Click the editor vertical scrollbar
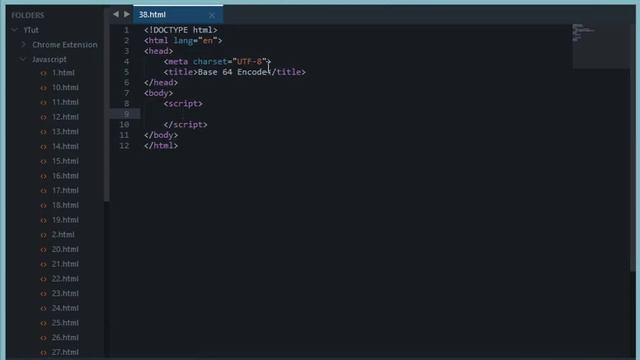640x360 pixels. click(633, 147)
